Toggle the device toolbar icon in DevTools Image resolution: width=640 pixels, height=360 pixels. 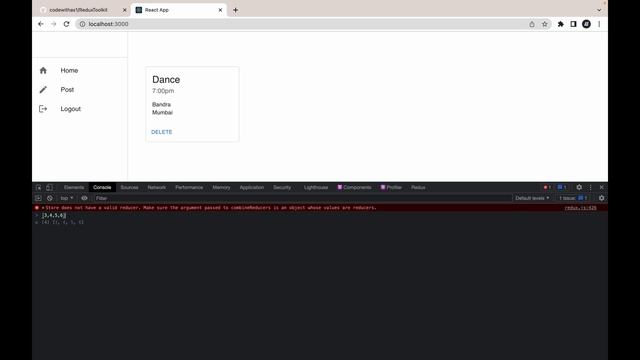(49, 187)
